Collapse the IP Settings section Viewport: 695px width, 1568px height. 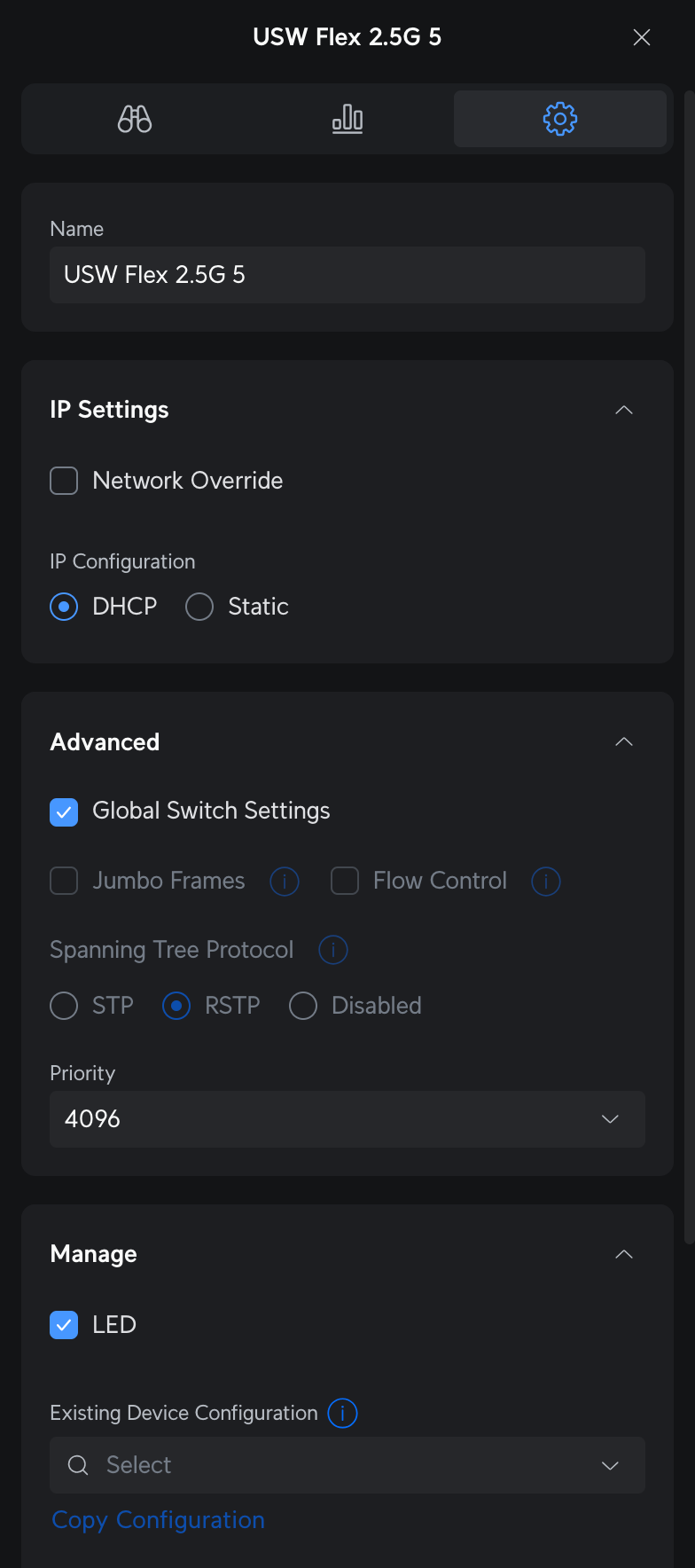pos(624,410)
